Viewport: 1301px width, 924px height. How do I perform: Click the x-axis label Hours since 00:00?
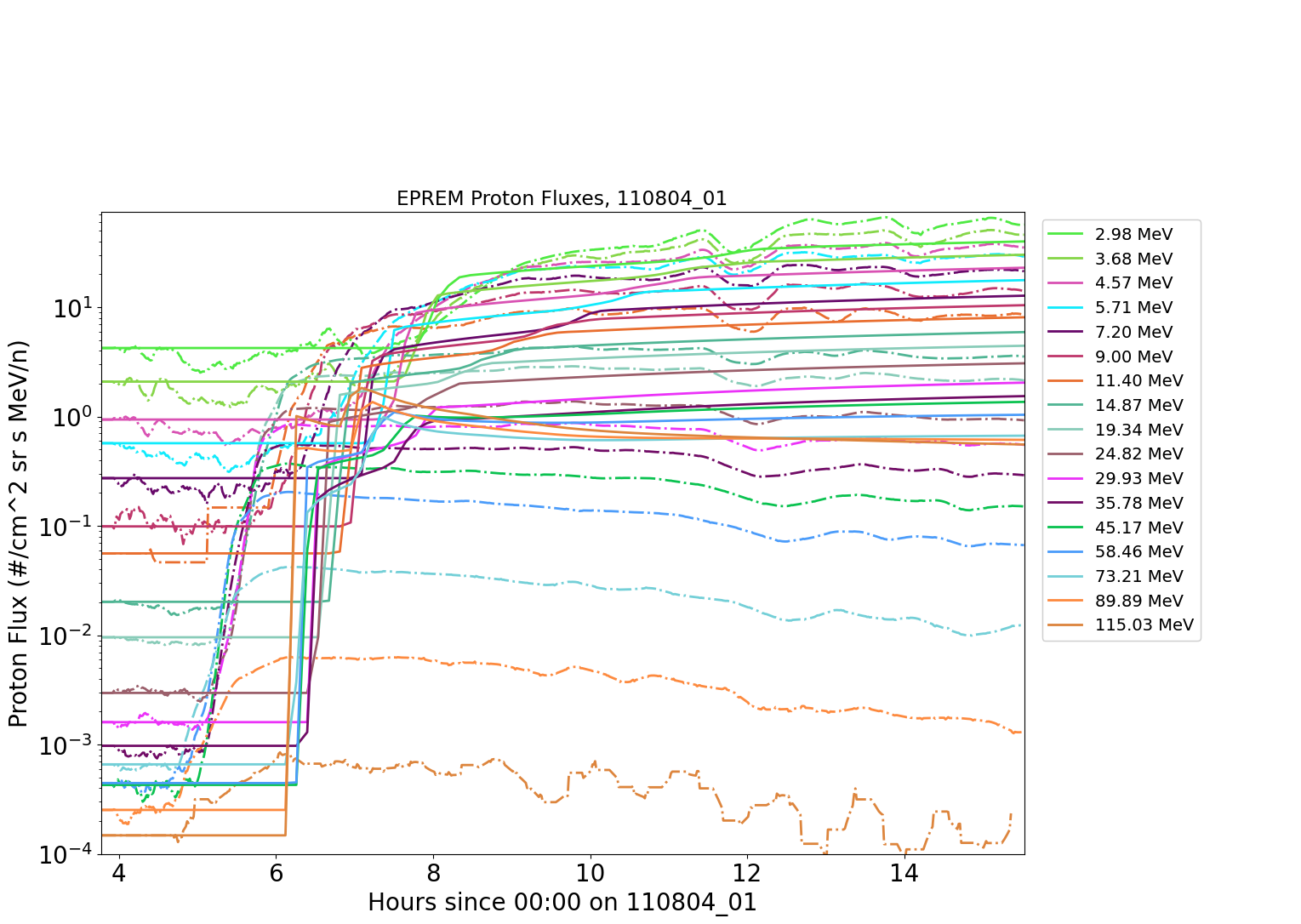pos(562,902)
